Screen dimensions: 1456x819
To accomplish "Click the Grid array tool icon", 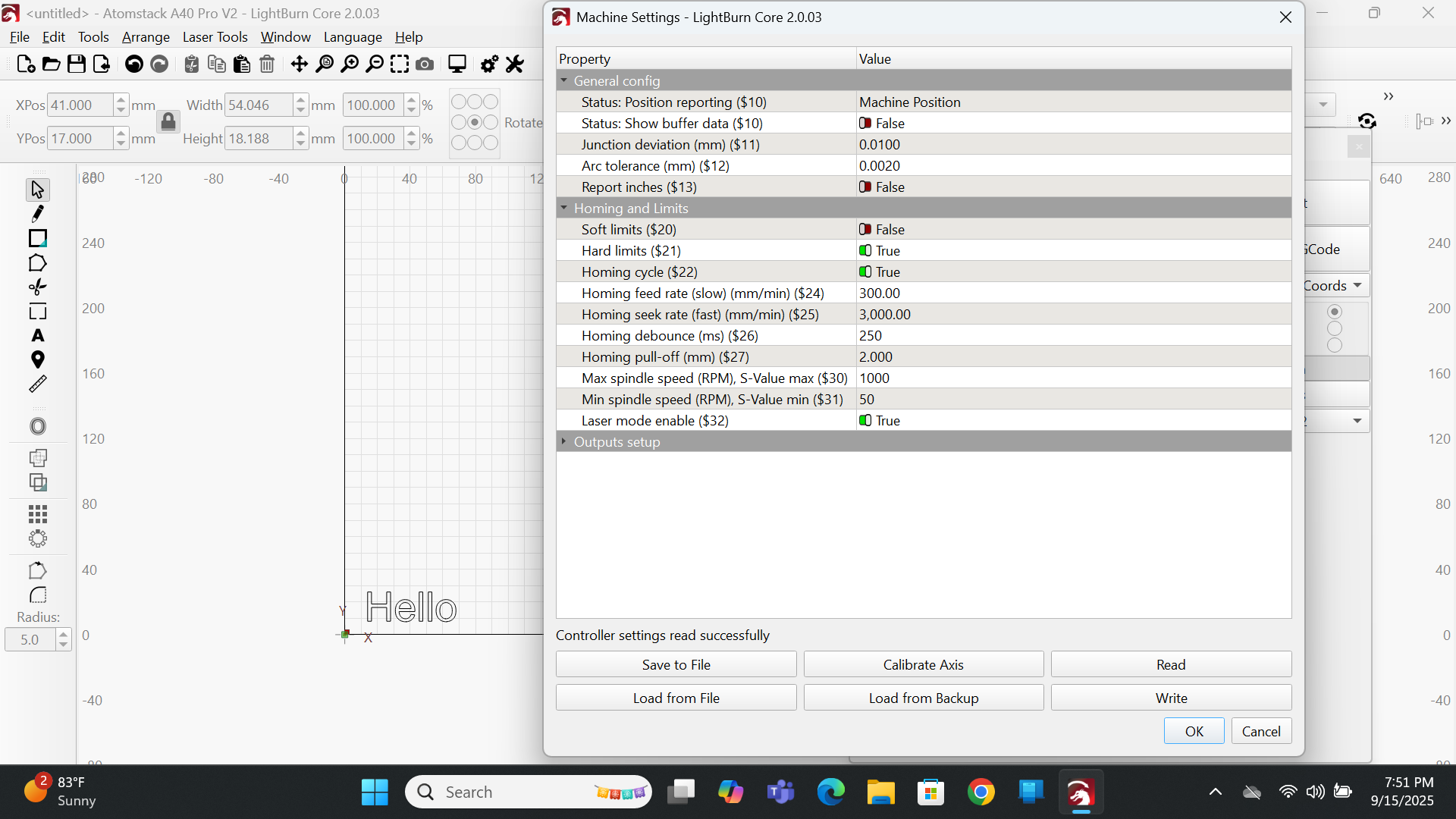I will coord(37,514).
